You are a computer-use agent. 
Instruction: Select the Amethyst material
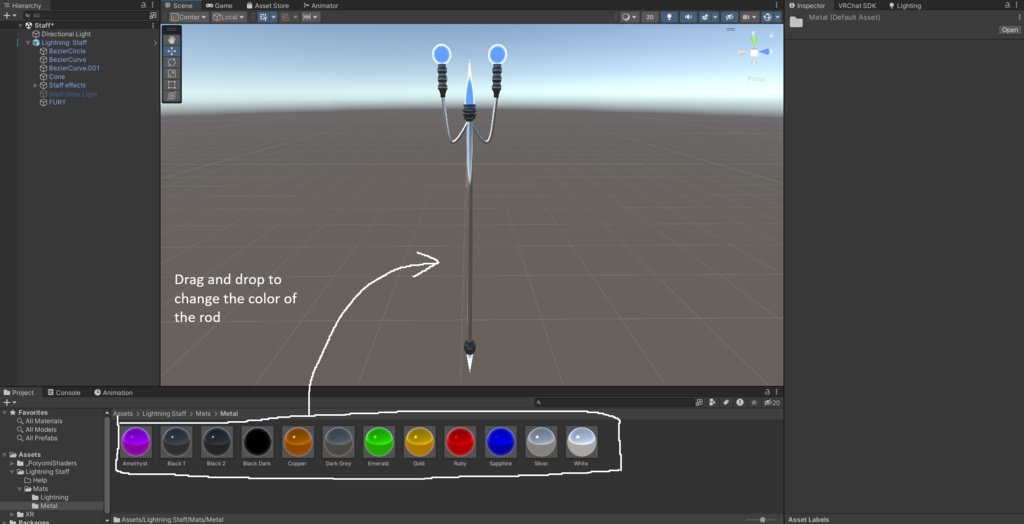click(136, 446)
